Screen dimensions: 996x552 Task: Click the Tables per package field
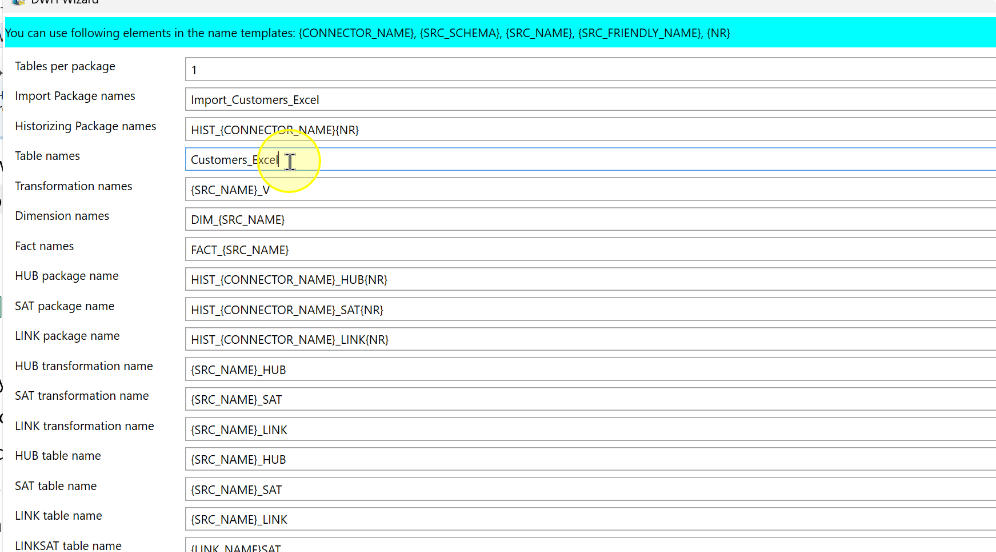pyautogui.click(x=590, y=69)
